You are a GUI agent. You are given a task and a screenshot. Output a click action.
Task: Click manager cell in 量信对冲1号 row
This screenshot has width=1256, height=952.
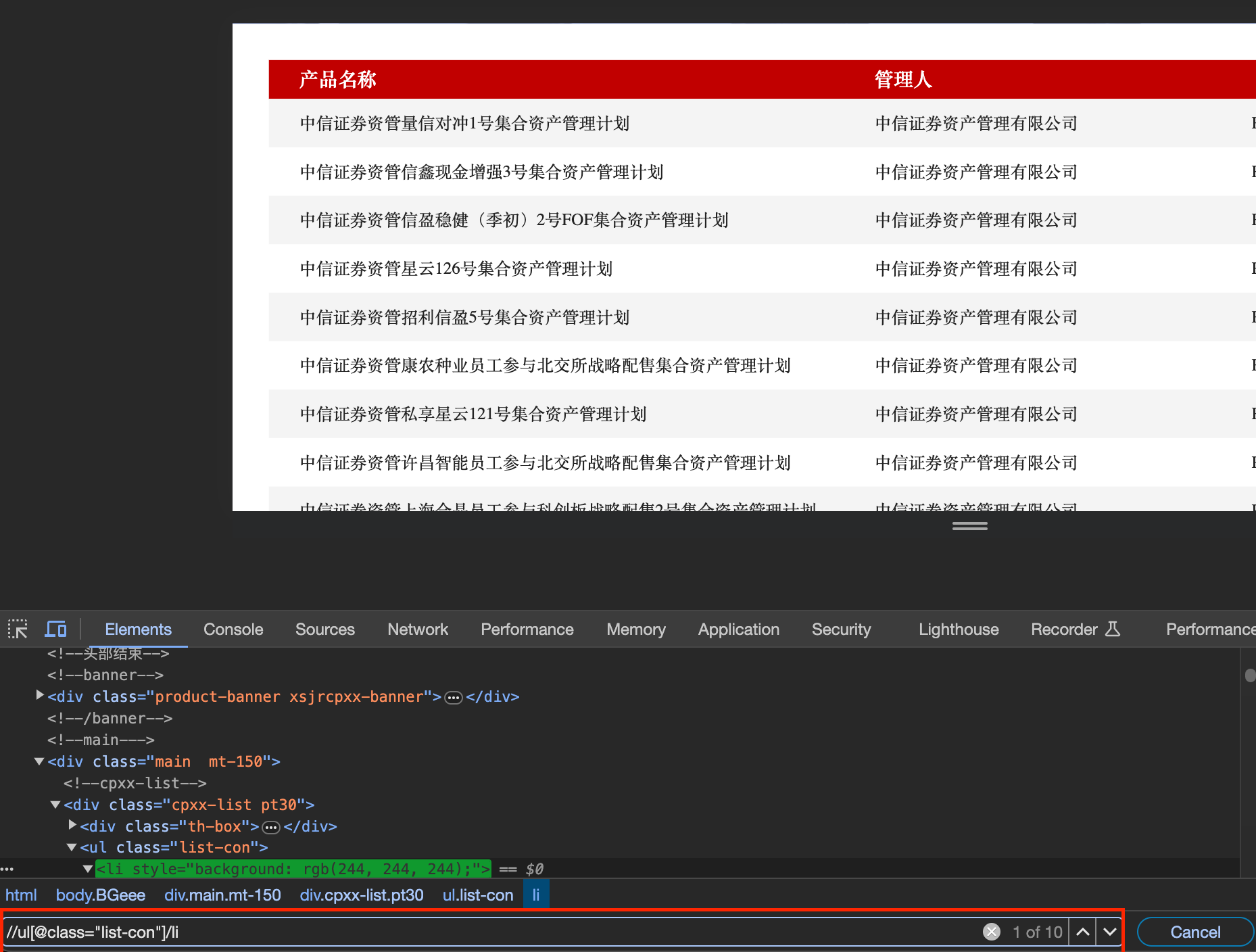click(x=976, y=124)
